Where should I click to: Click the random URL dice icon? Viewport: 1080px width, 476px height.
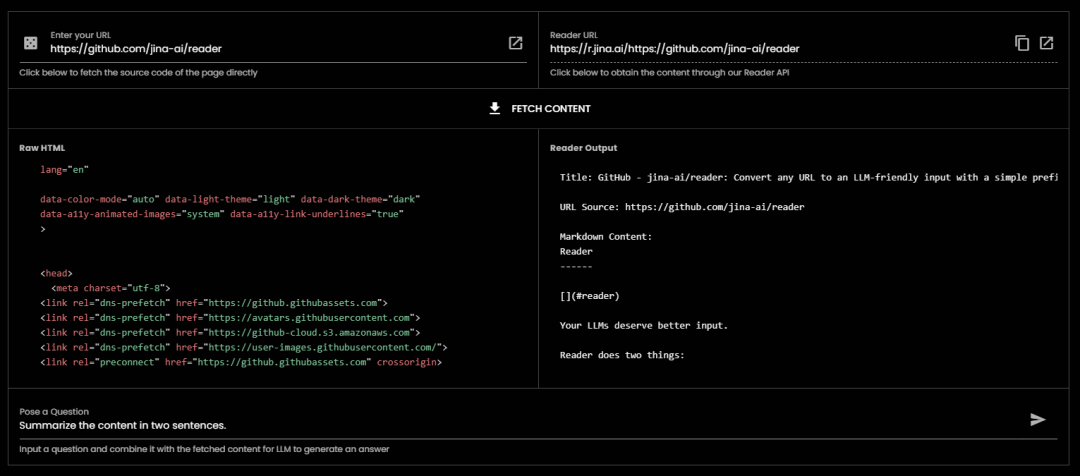31,43
